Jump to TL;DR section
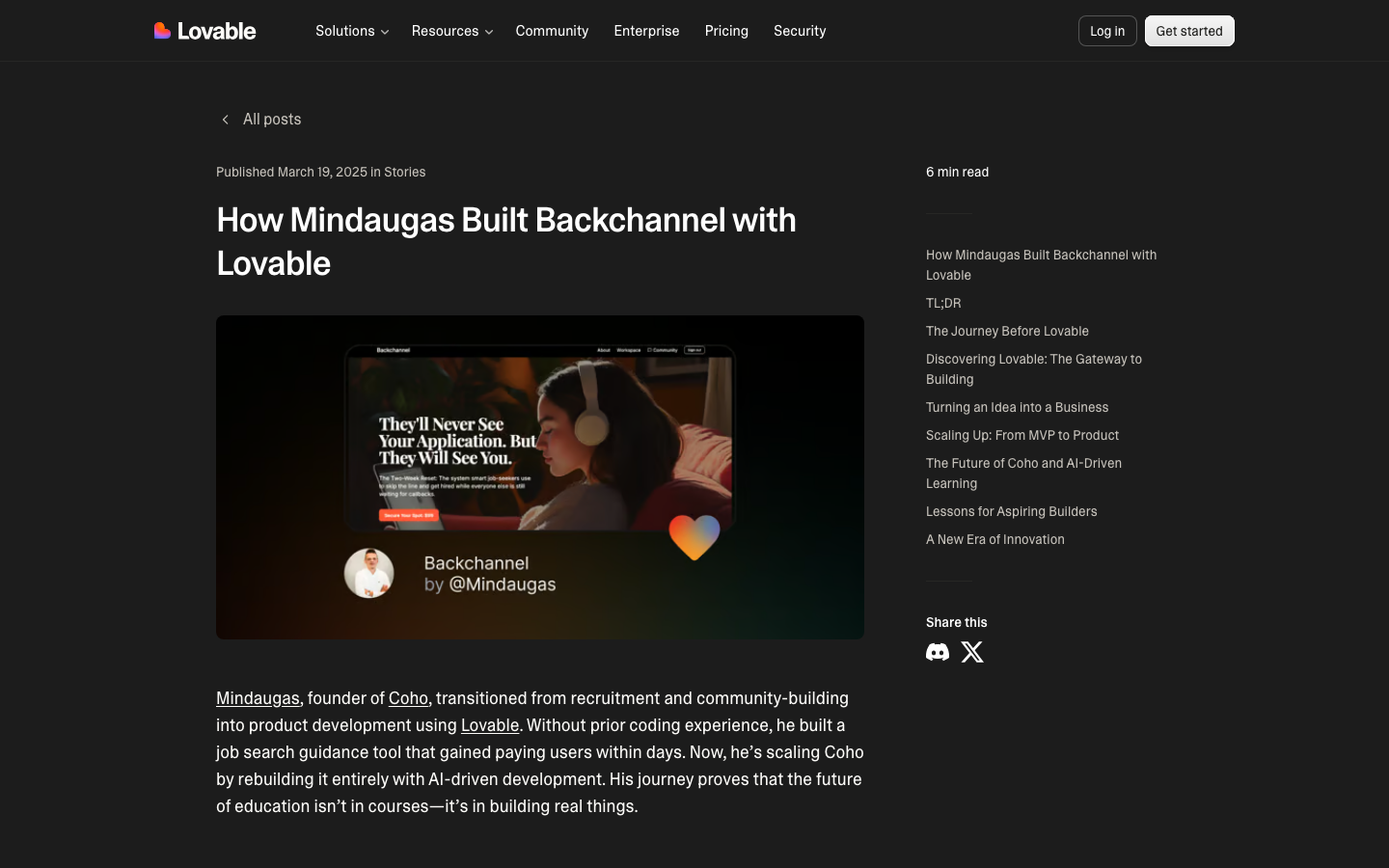1389x868 pixels. (x=943, y=303)
